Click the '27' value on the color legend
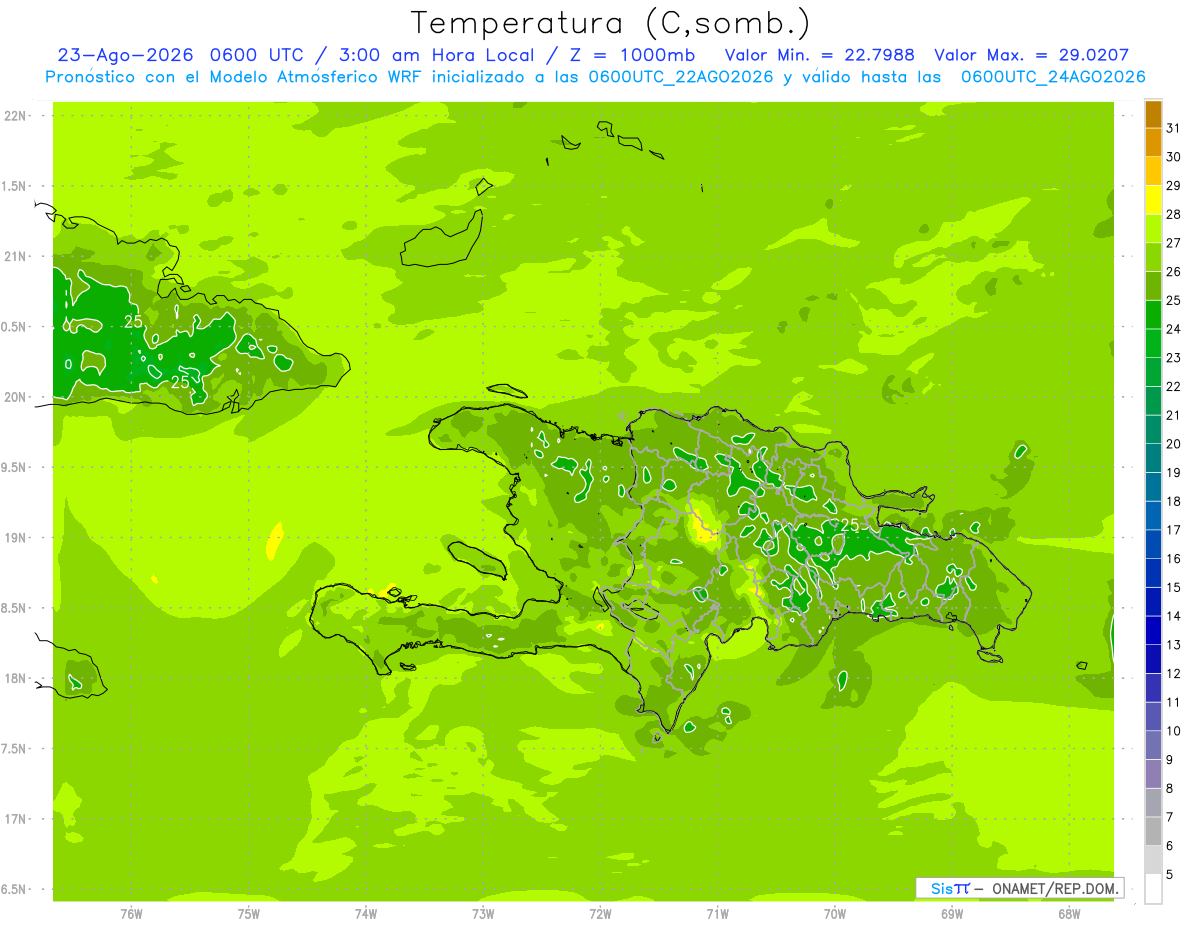 coord(1174,243)
